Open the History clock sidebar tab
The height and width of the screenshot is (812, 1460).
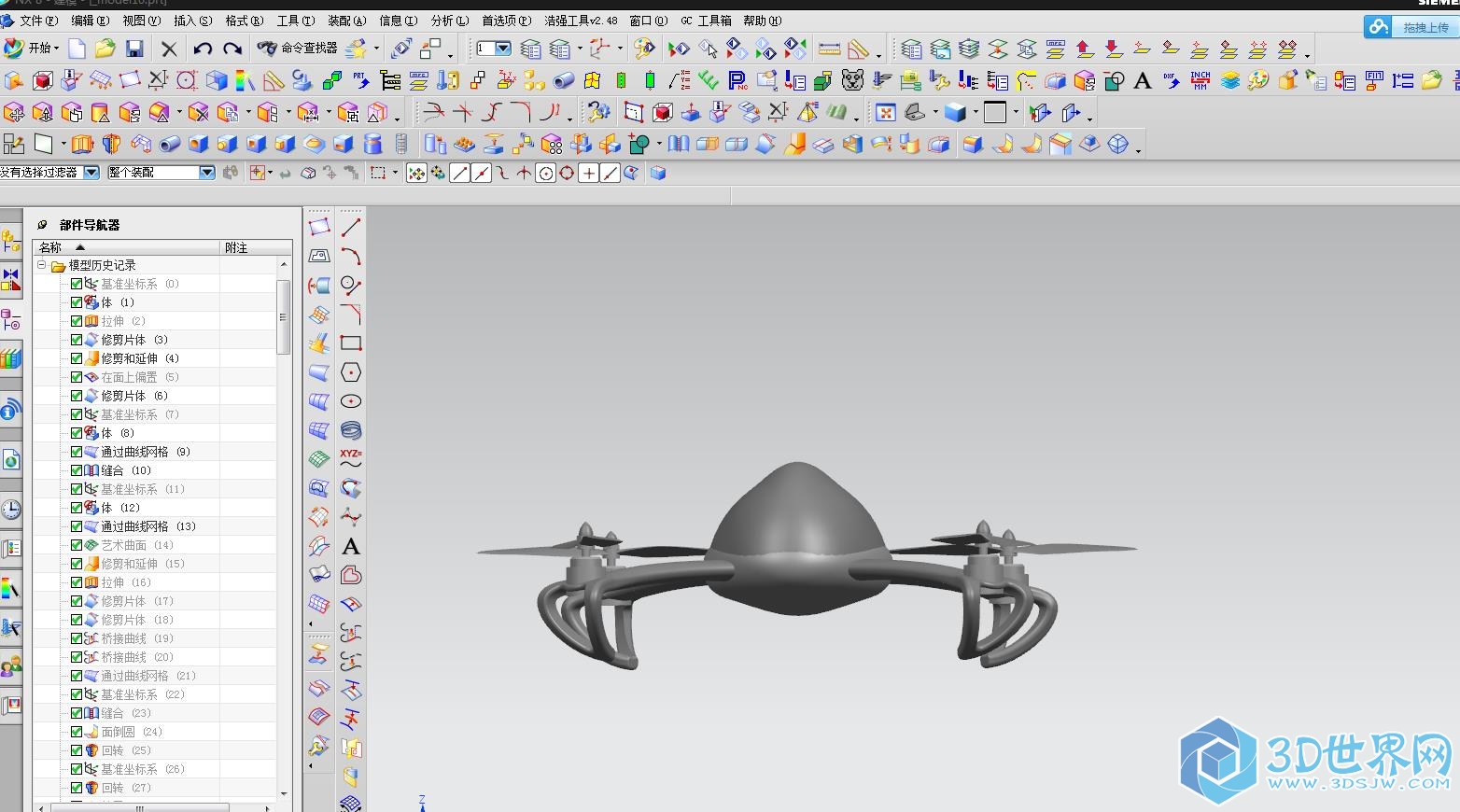click(x=11, y=509)
